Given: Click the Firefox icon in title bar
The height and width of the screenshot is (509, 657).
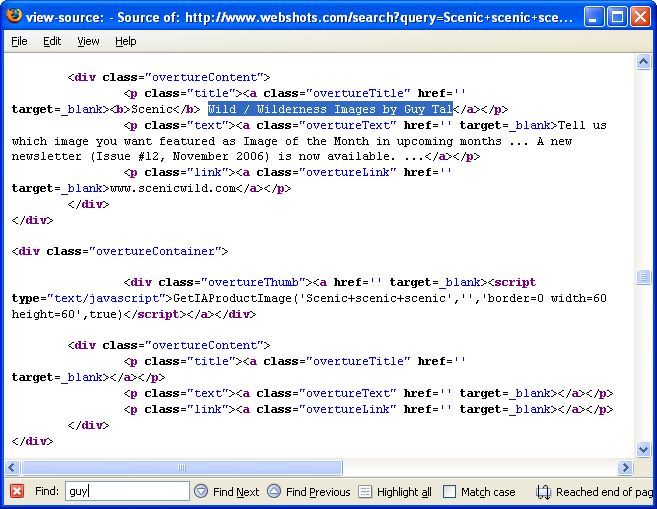Looking at the screenshot, I should [x=14, y=16].
